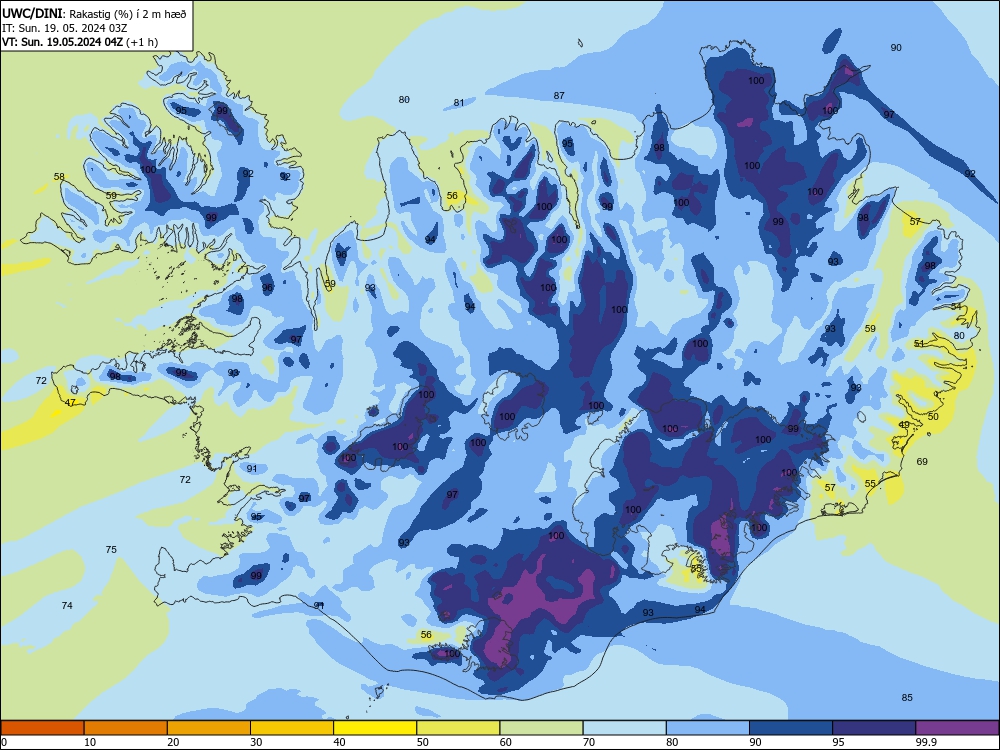This screenshot has width=1000, height=750.
Task: Click the 30–40 golden-yellow legend swatch
Action: 292,728
